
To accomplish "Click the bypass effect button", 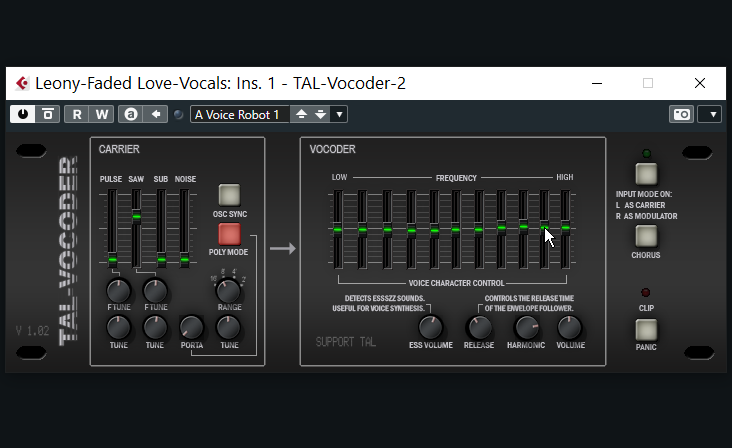I will [x=48, y=114].
